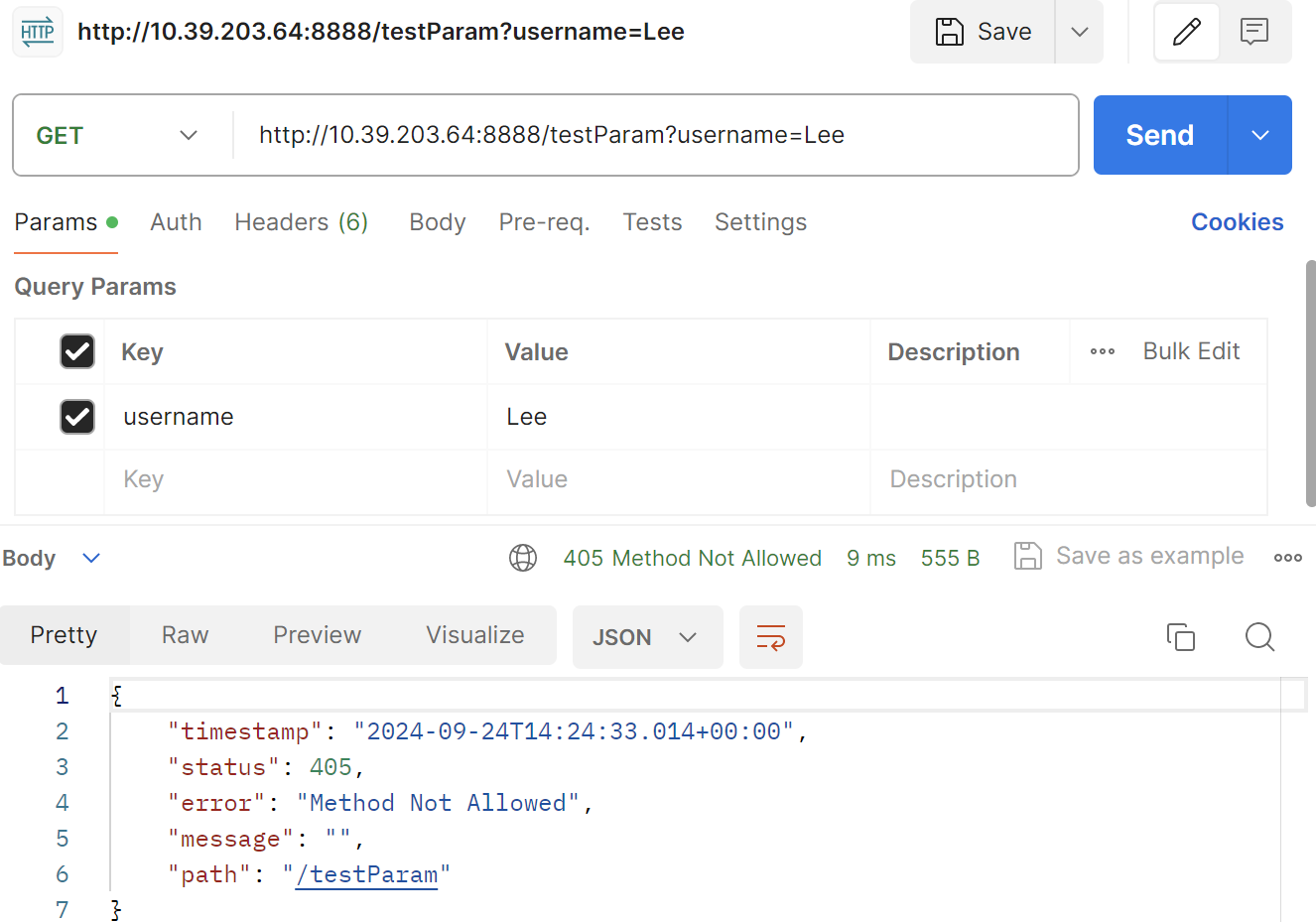Copy the response body with copy icon
Screen dimensions: 1316x922
[x=1181, y=637]
